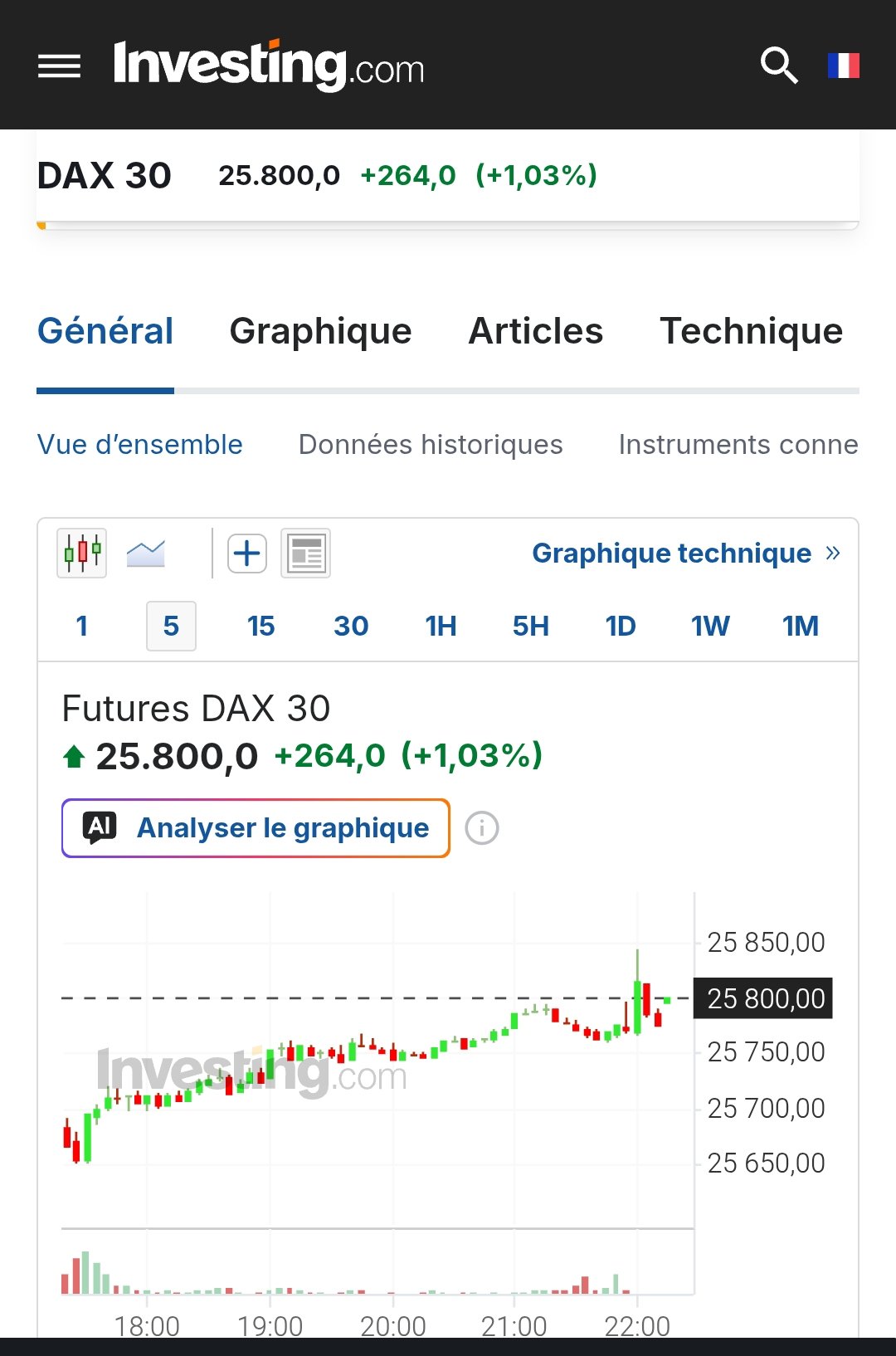Add indicator with plus icon
The height and width of the screenshot is (1356, 896).
click(x=247, y=554)
